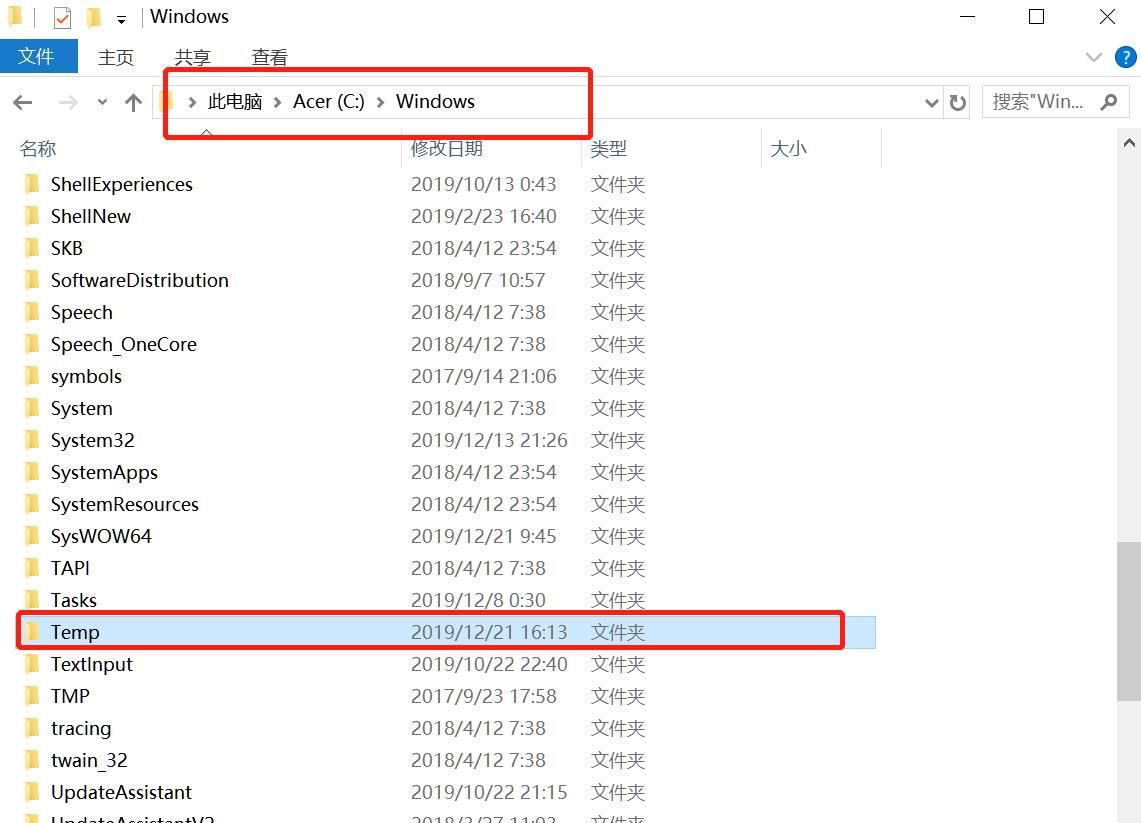
Task: Switch to the 查看 ribbon tab
Action: (269, 57)
